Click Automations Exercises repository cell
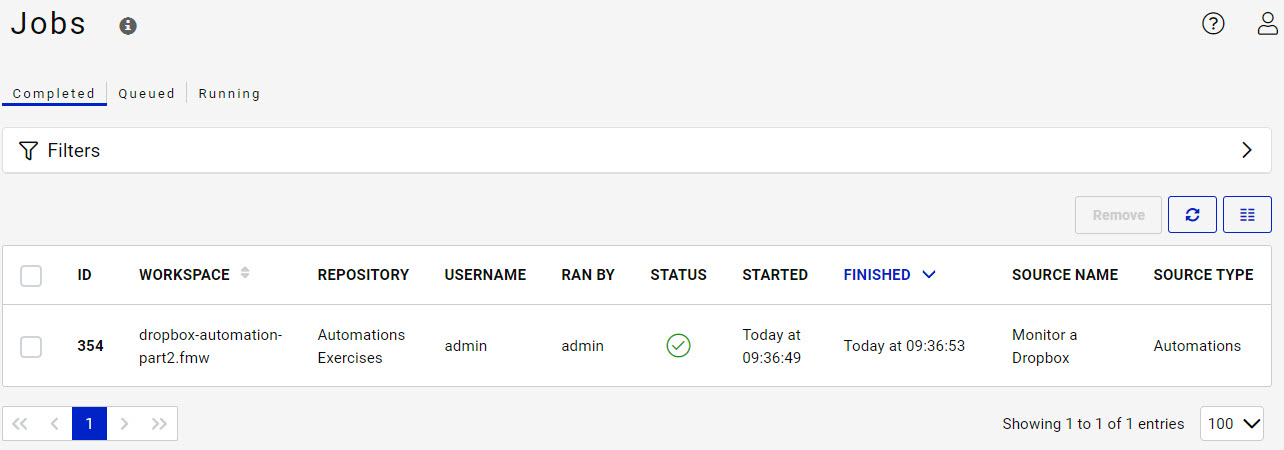Viewport: 1284px width, 450px height. 361,346
